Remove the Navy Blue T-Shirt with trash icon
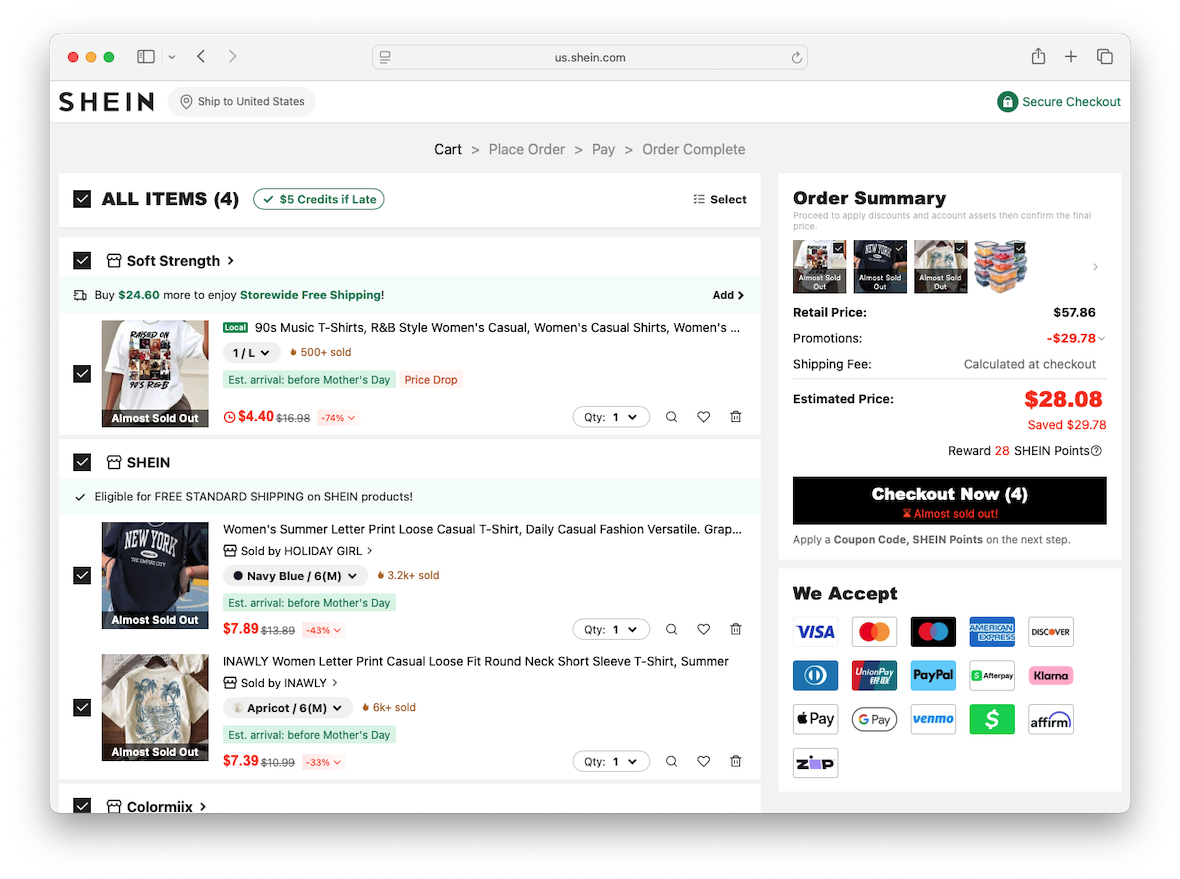The width and height of the screenshot is (1180, 879). pos(736,629)
